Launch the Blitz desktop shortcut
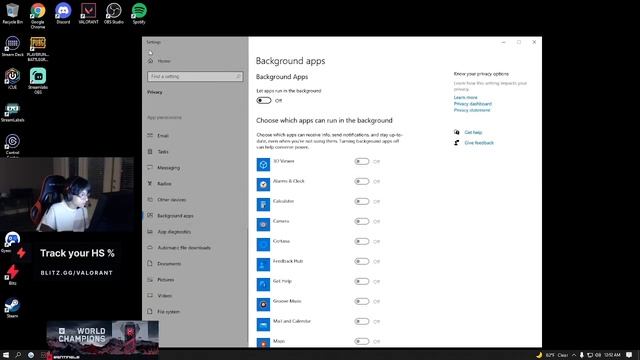The image size is (640, 360). click(x=12, y=274)
